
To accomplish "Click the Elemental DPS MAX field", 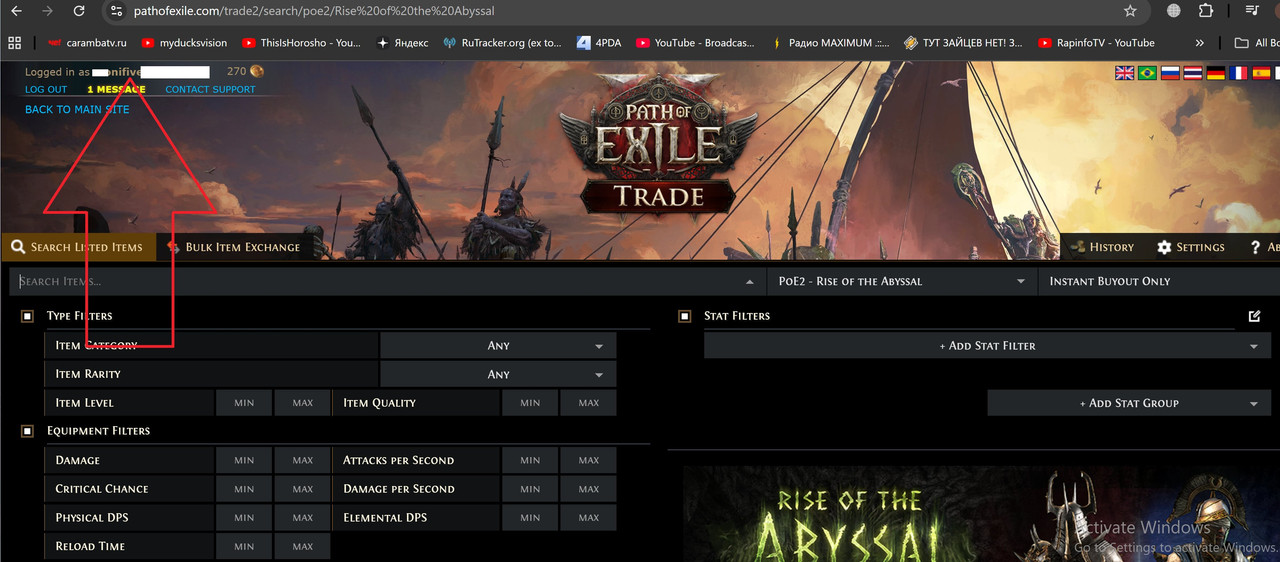I will click(x=588, y=518).
